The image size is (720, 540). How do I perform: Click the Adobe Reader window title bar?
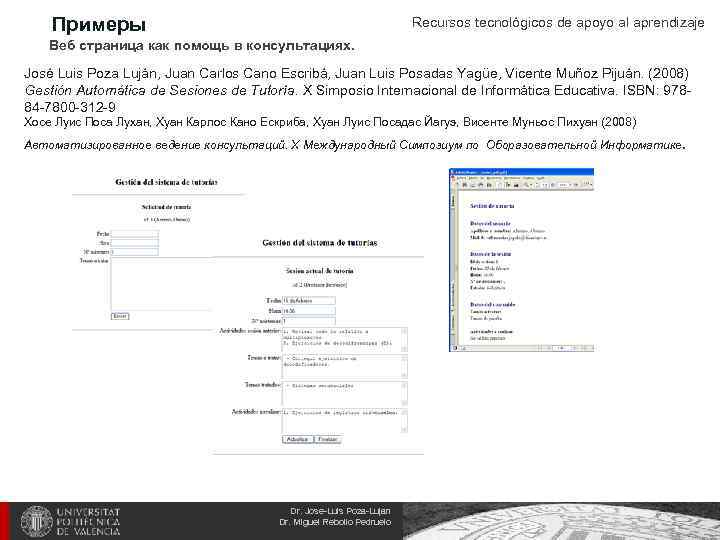pos(522,172)
